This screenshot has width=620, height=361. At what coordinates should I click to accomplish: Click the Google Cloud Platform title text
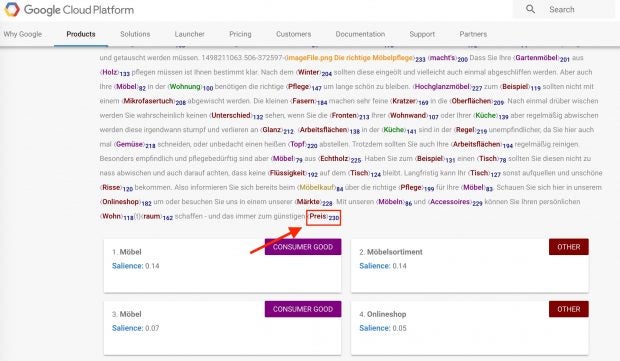pyautogui.click(x=79, y=9)
